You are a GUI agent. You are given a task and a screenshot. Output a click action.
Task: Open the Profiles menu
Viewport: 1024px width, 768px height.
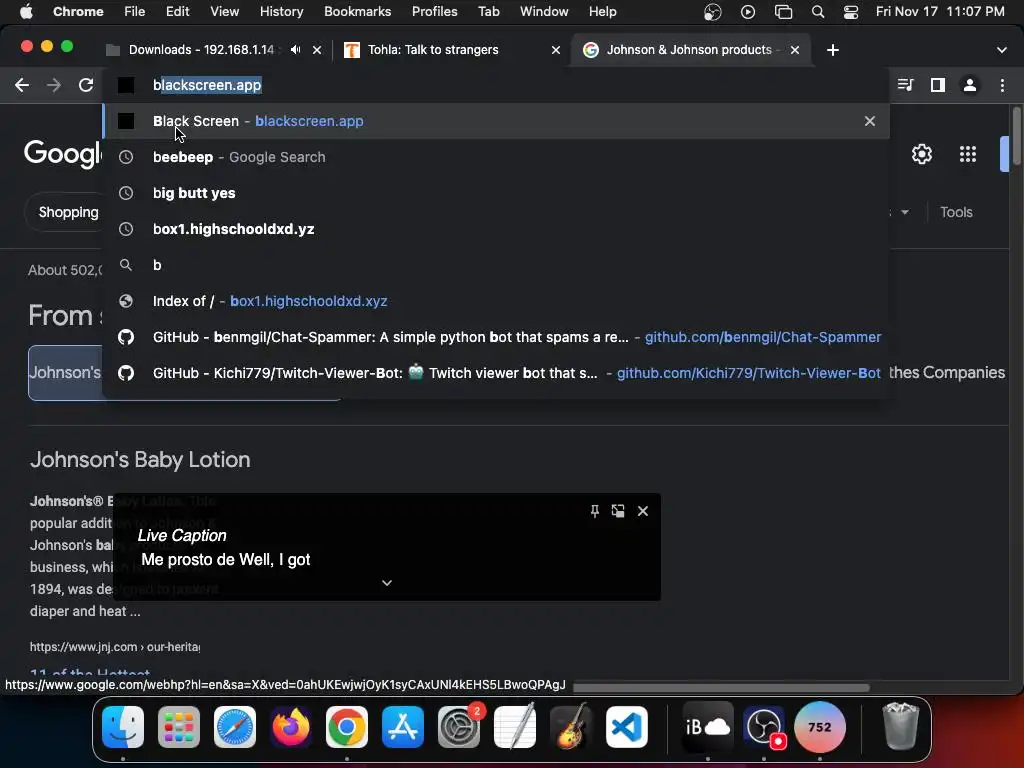(x=434, y=11)
